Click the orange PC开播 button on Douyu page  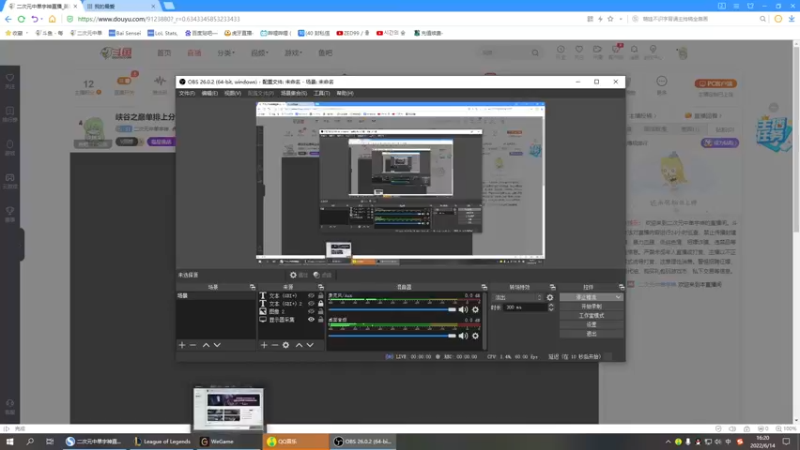click(x=716, y=83)
